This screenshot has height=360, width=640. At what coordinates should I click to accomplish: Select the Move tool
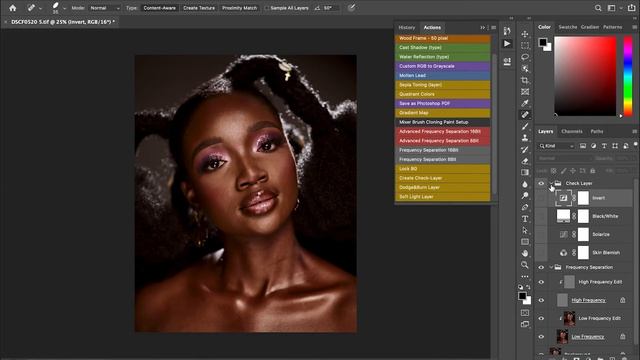coord(525,34)
